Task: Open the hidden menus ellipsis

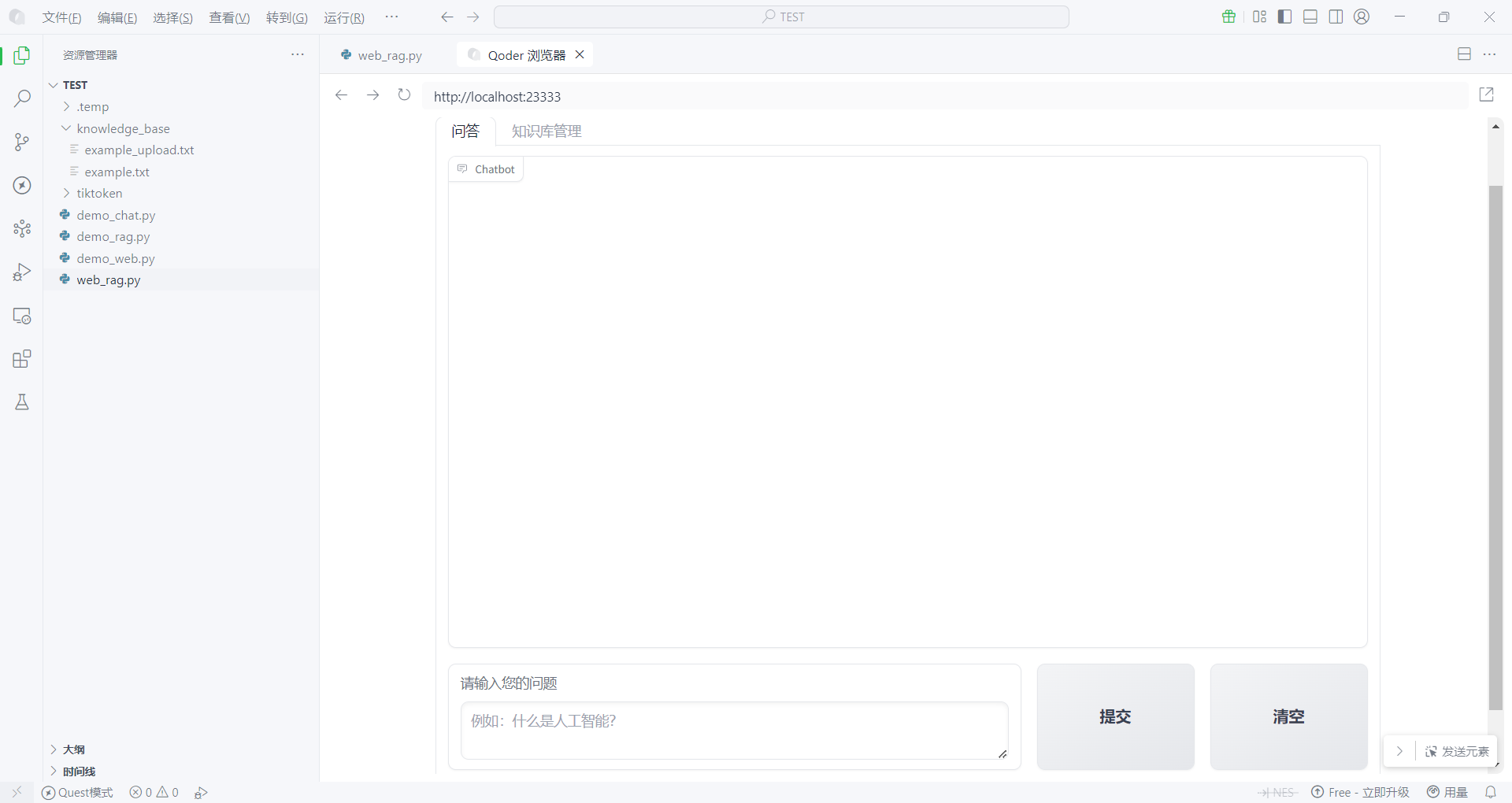Action: point(391,17)
